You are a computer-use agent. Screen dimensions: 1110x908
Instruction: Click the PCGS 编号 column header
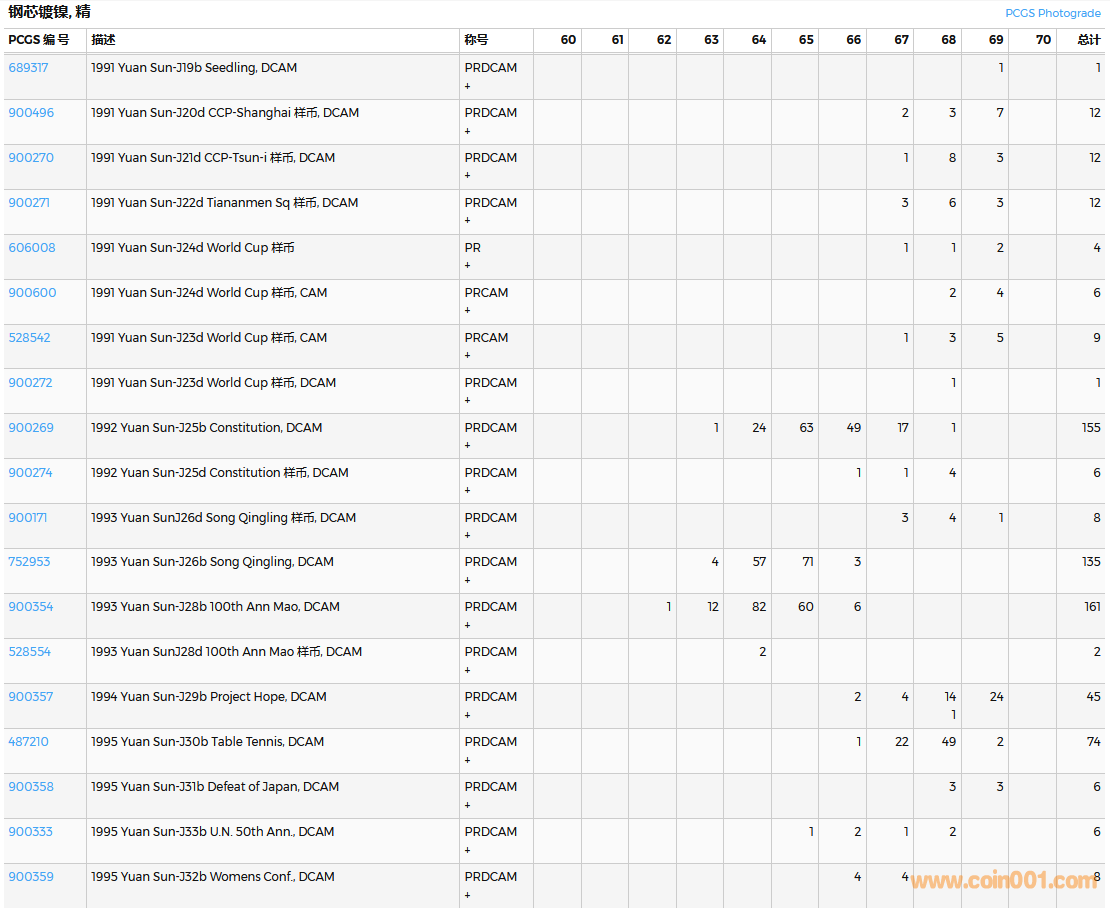[39, 40]
